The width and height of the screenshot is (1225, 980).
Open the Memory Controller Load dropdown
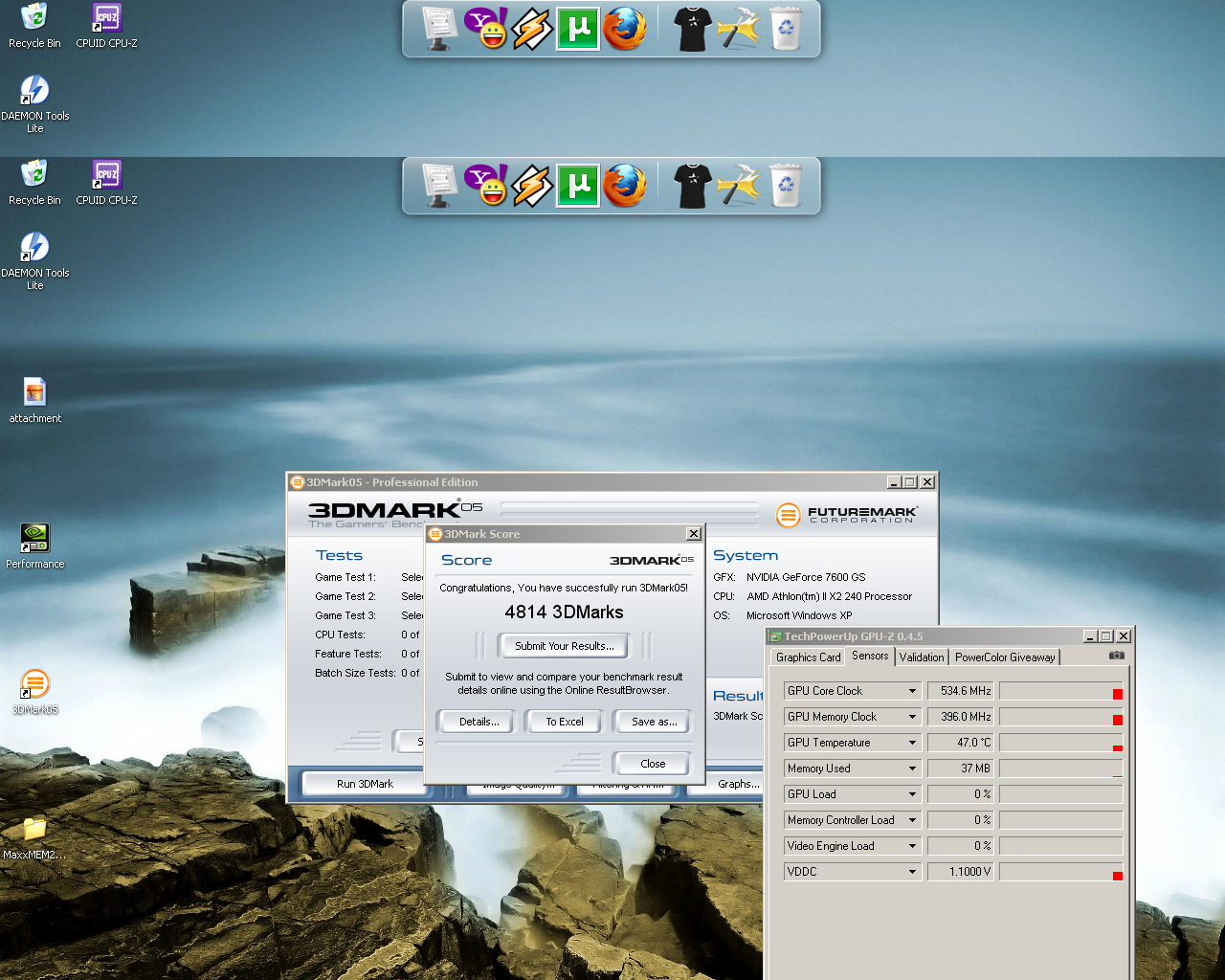pyautogui.click(x=912, y=820)
